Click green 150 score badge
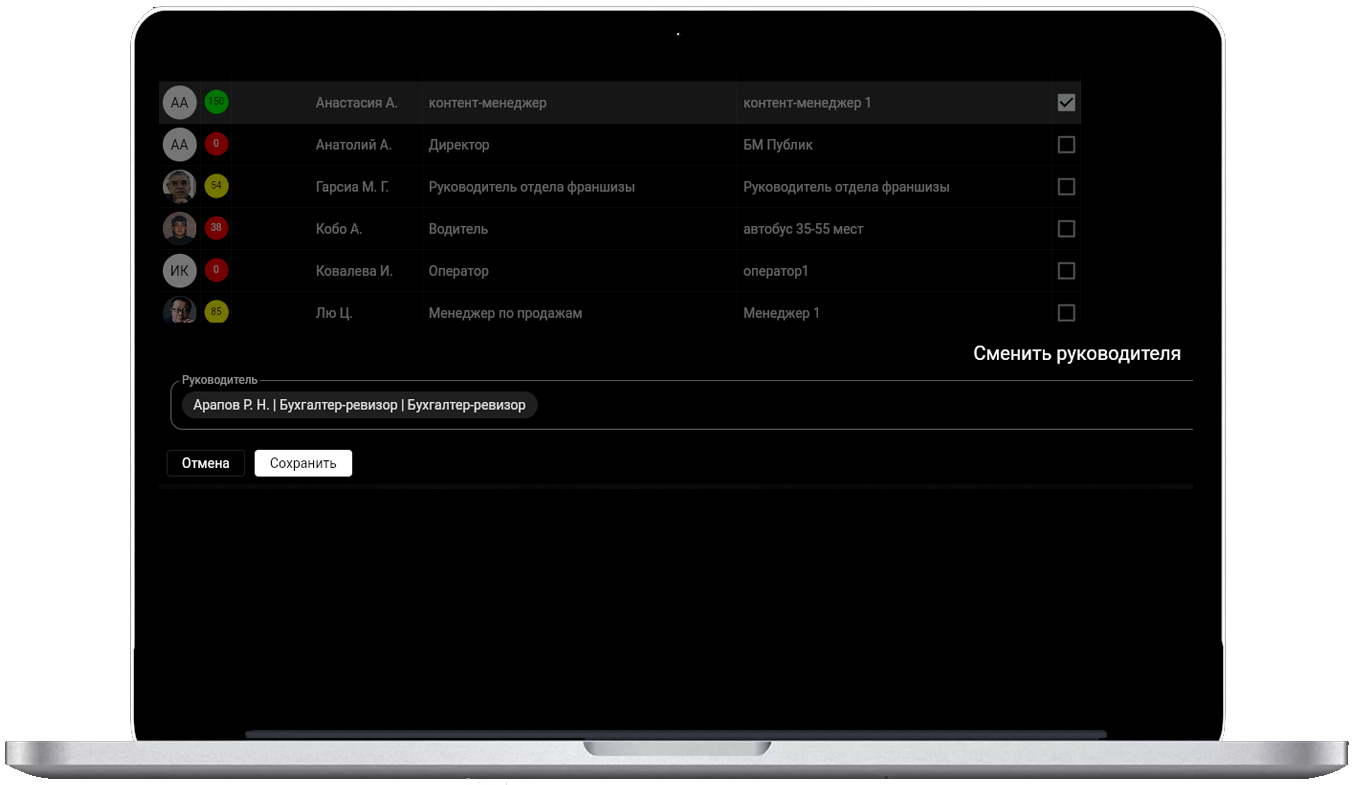Image resolution: width=1352 pixels, height=785 pixels. click(216, 102)
